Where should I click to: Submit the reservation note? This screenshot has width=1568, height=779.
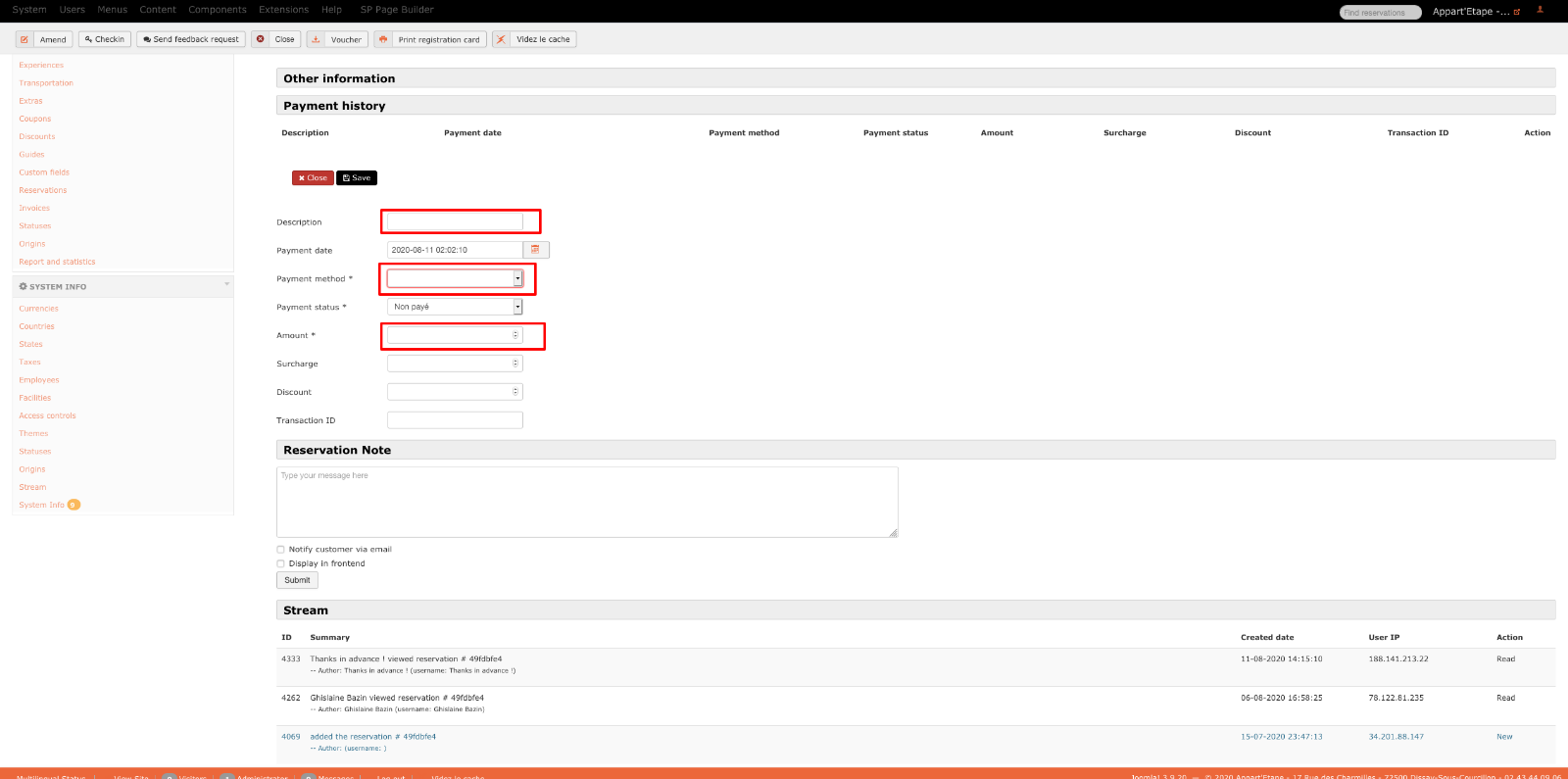(297, 580)
